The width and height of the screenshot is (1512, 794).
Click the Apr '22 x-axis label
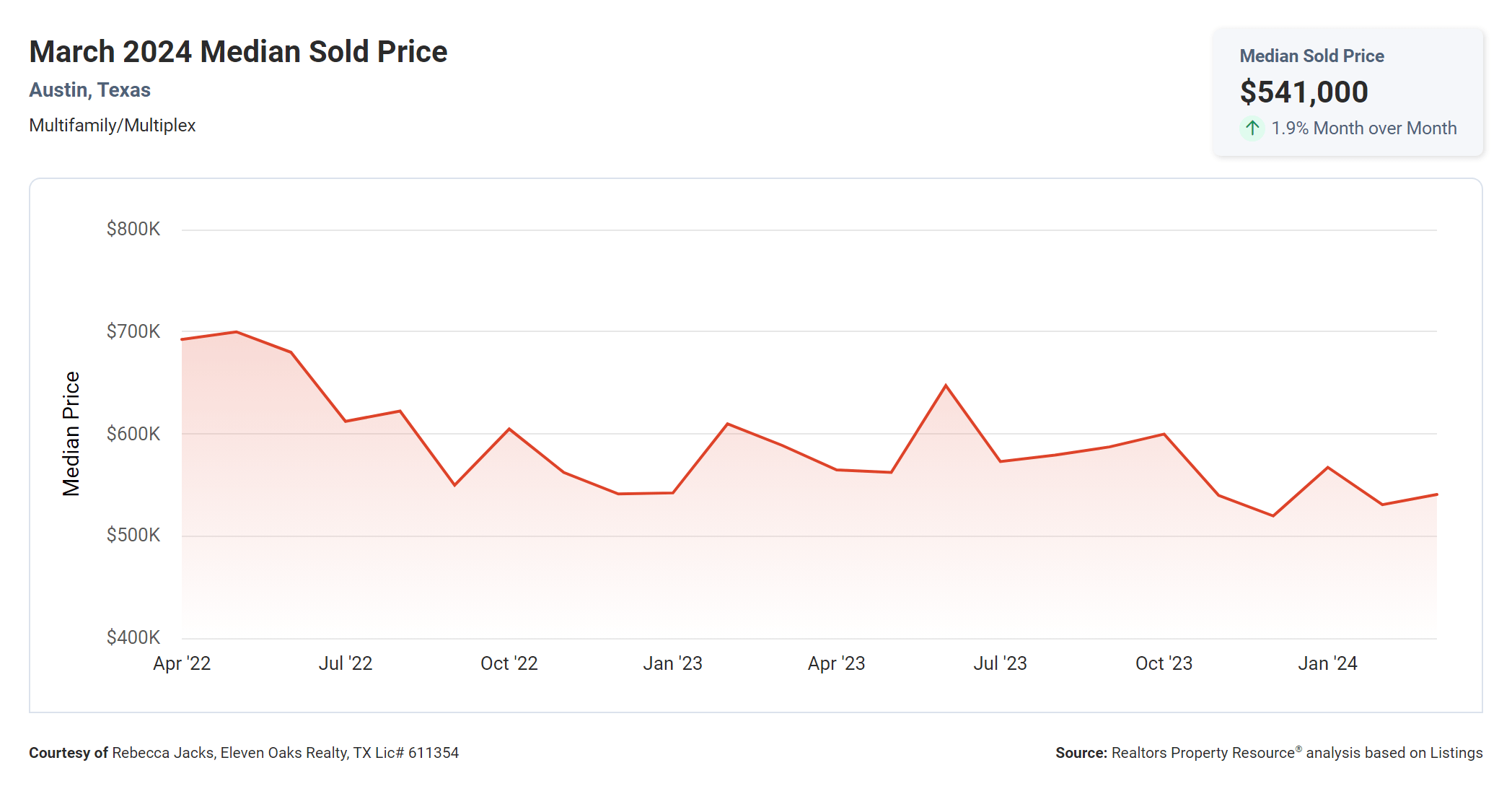point(182,663)
